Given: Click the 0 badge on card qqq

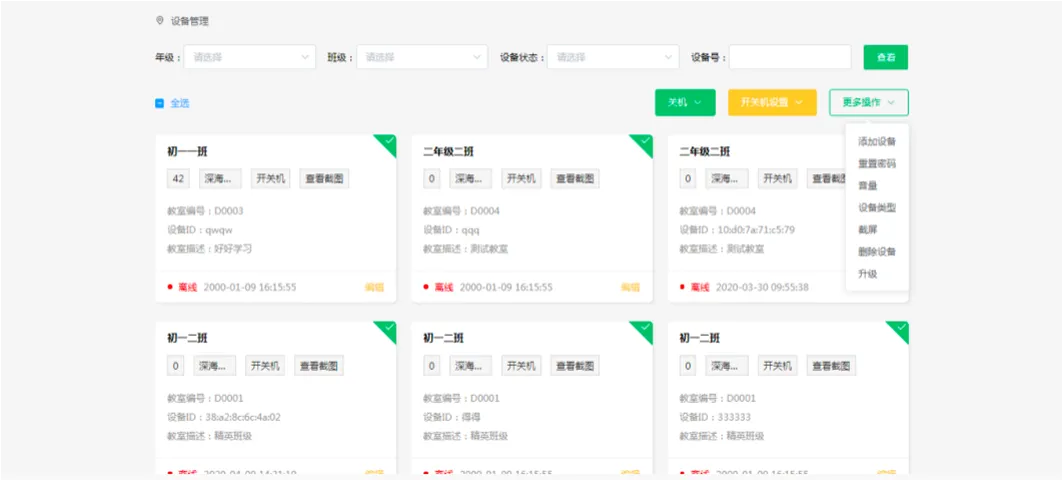Looking at the screenshot, I should pyautogui.click(x=431, y=179).
